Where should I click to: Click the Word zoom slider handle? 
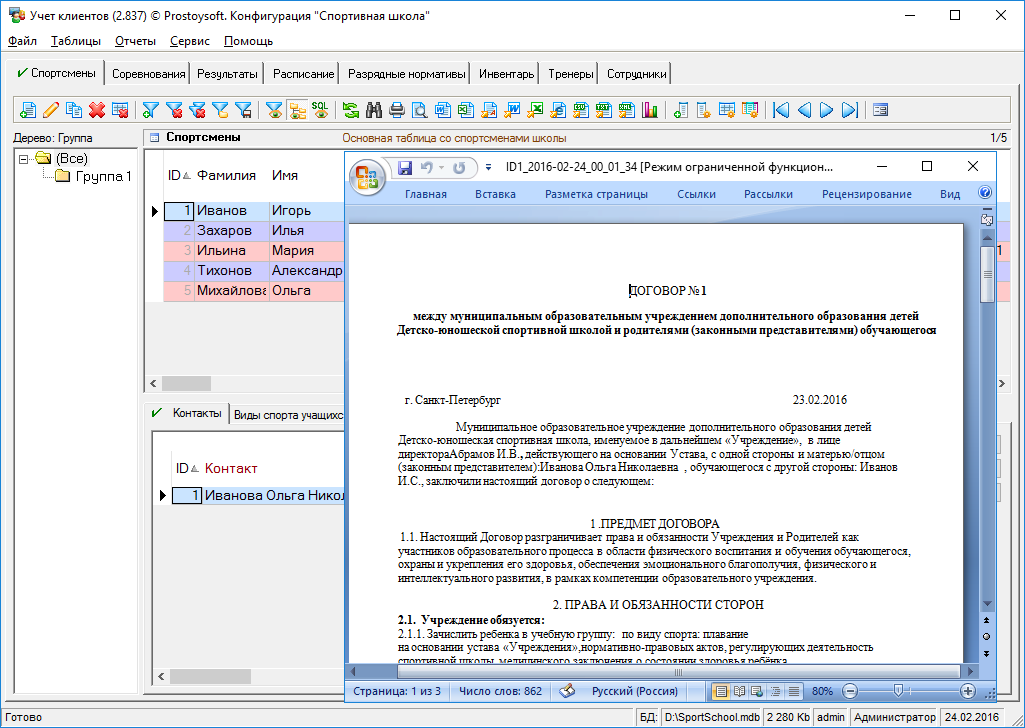(899, 691)
